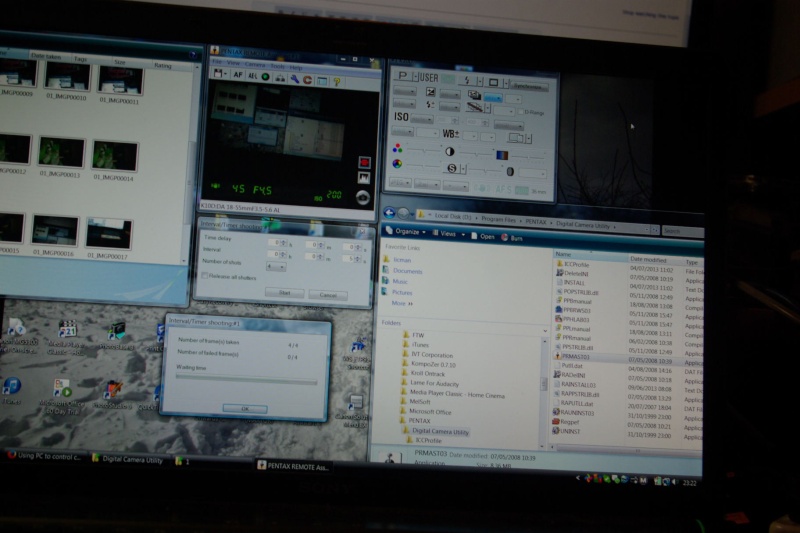Open the Tools menu in Pentax Remote
The height and width of the screenshot is (533, 800).
pos(278,66)
